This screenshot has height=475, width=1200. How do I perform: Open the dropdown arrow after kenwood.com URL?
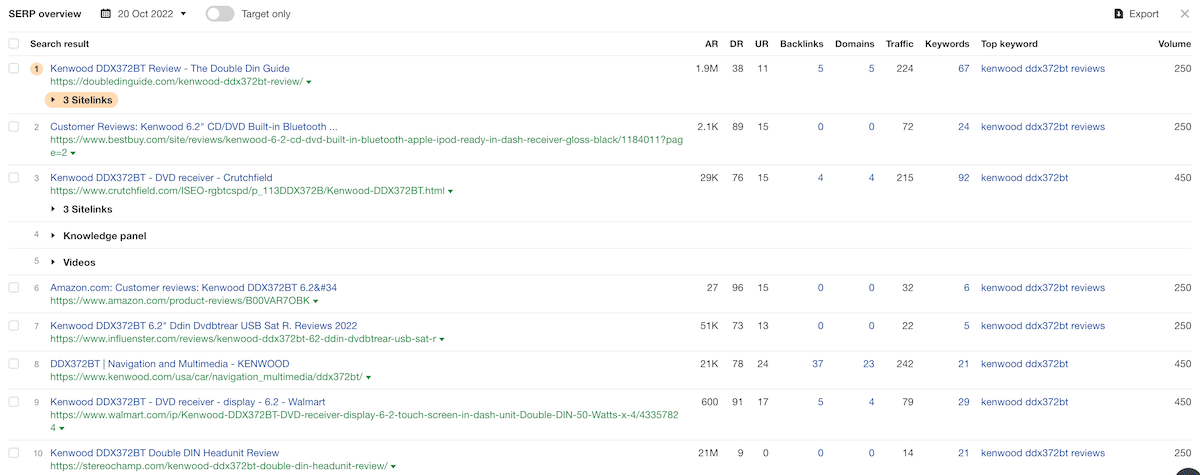click(x=368, y=378)
